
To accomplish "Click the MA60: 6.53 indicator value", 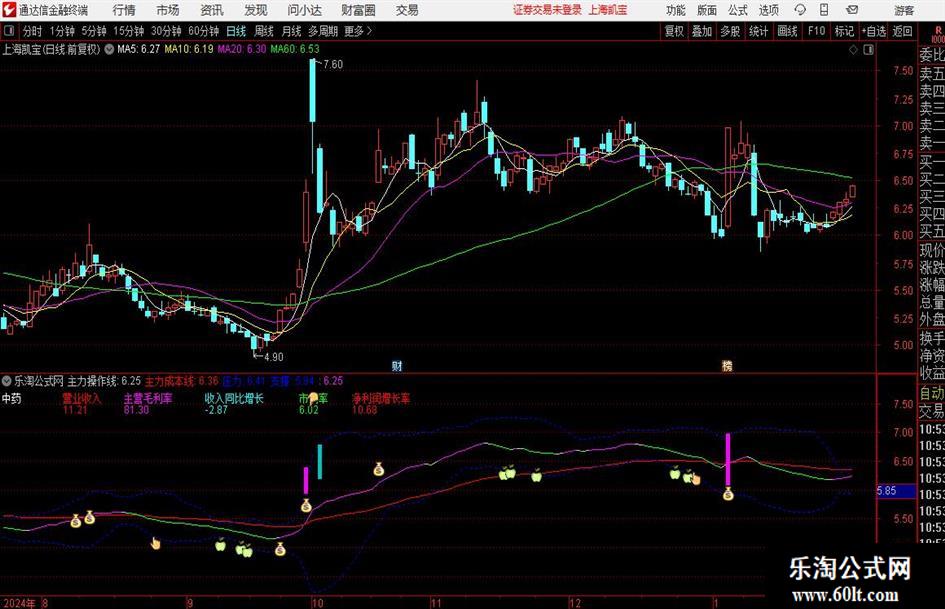I will [x=295, y=49].
